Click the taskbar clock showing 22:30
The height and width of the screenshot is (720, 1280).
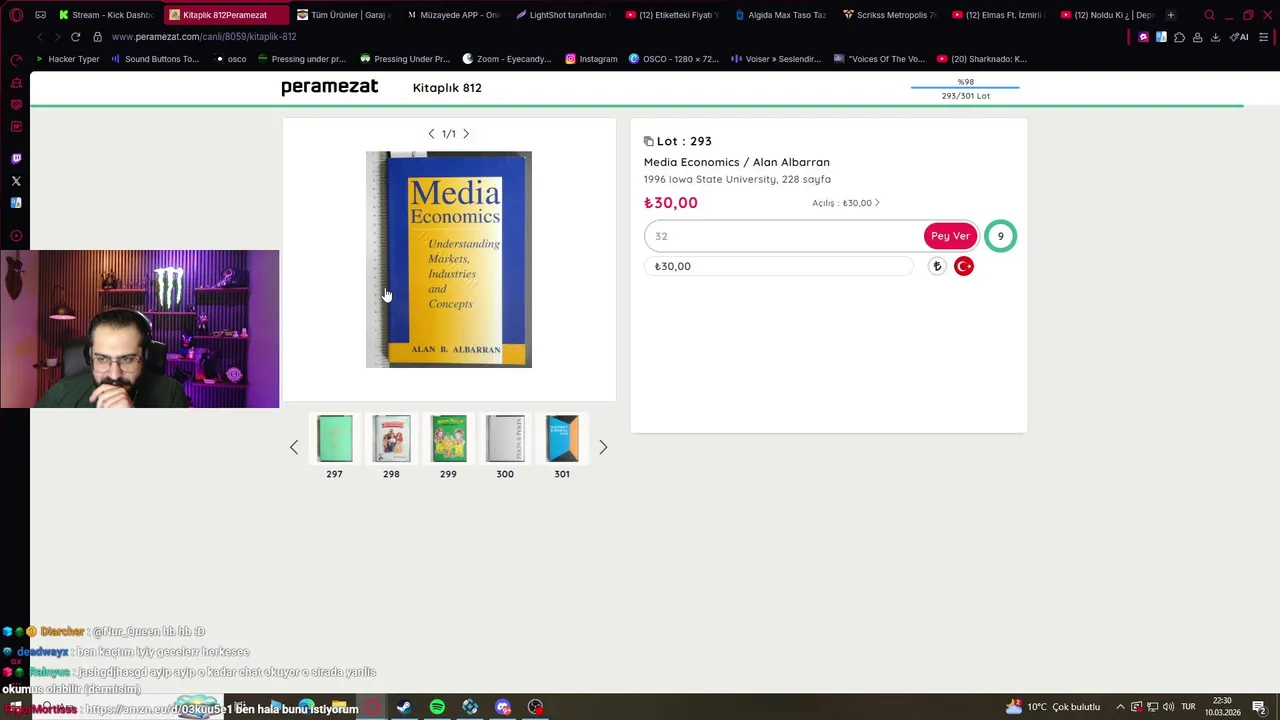pos(1222,707)
